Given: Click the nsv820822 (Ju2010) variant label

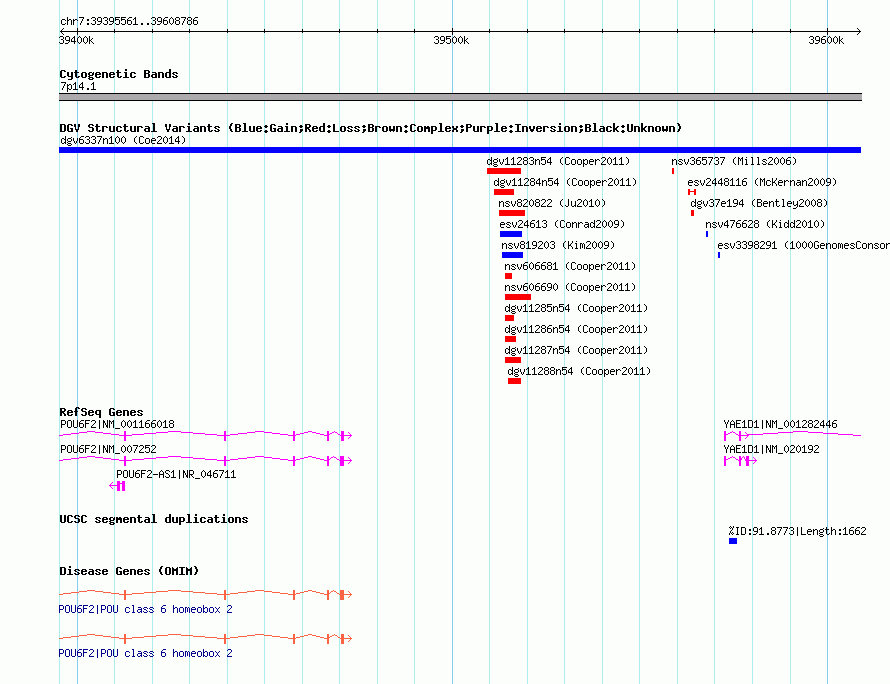Looking at the screenshot, I should coord(552,203).
